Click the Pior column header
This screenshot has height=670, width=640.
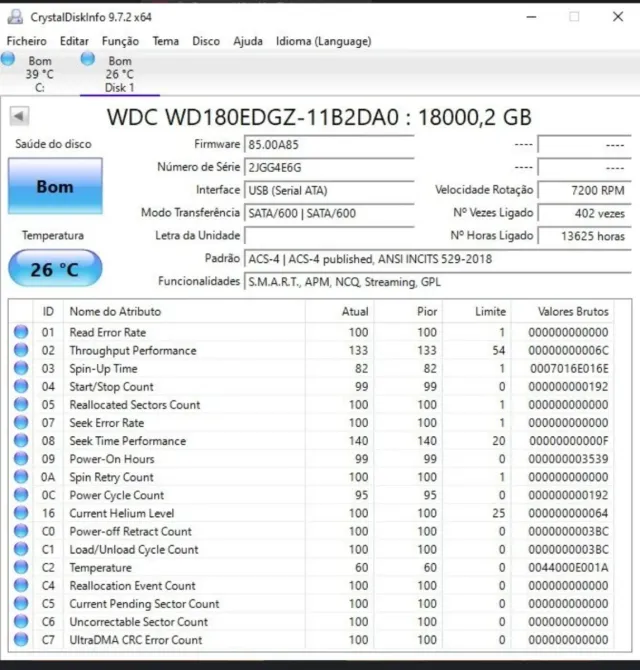coord(408,311)
